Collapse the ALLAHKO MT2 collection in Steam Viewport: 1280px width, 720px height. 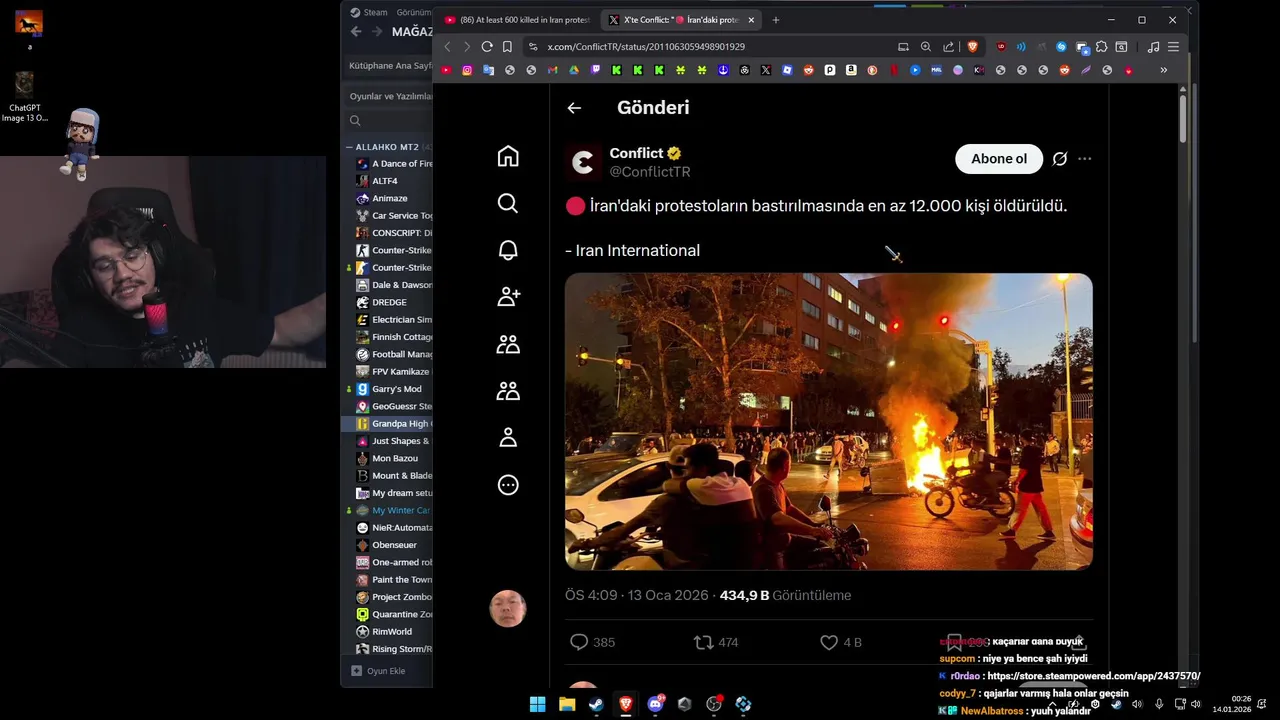click(x=351, y=147)
